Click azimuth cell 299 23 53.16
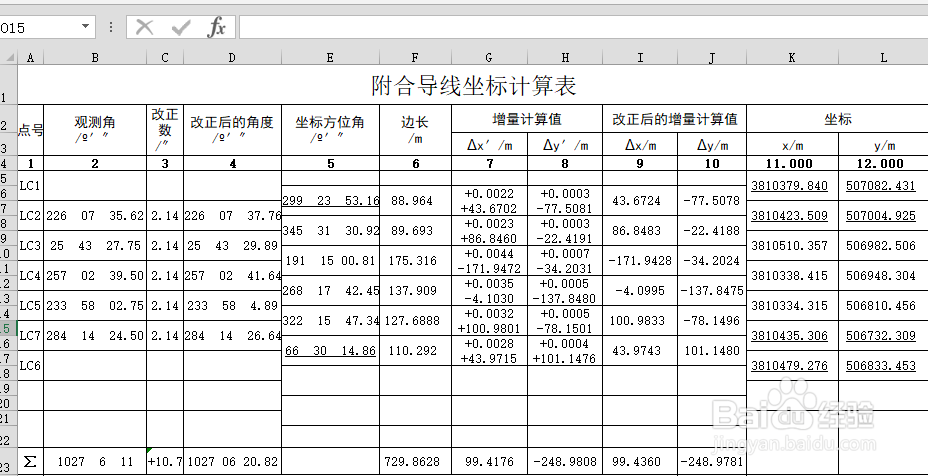The image size is (928, 476). pos(330,200)
